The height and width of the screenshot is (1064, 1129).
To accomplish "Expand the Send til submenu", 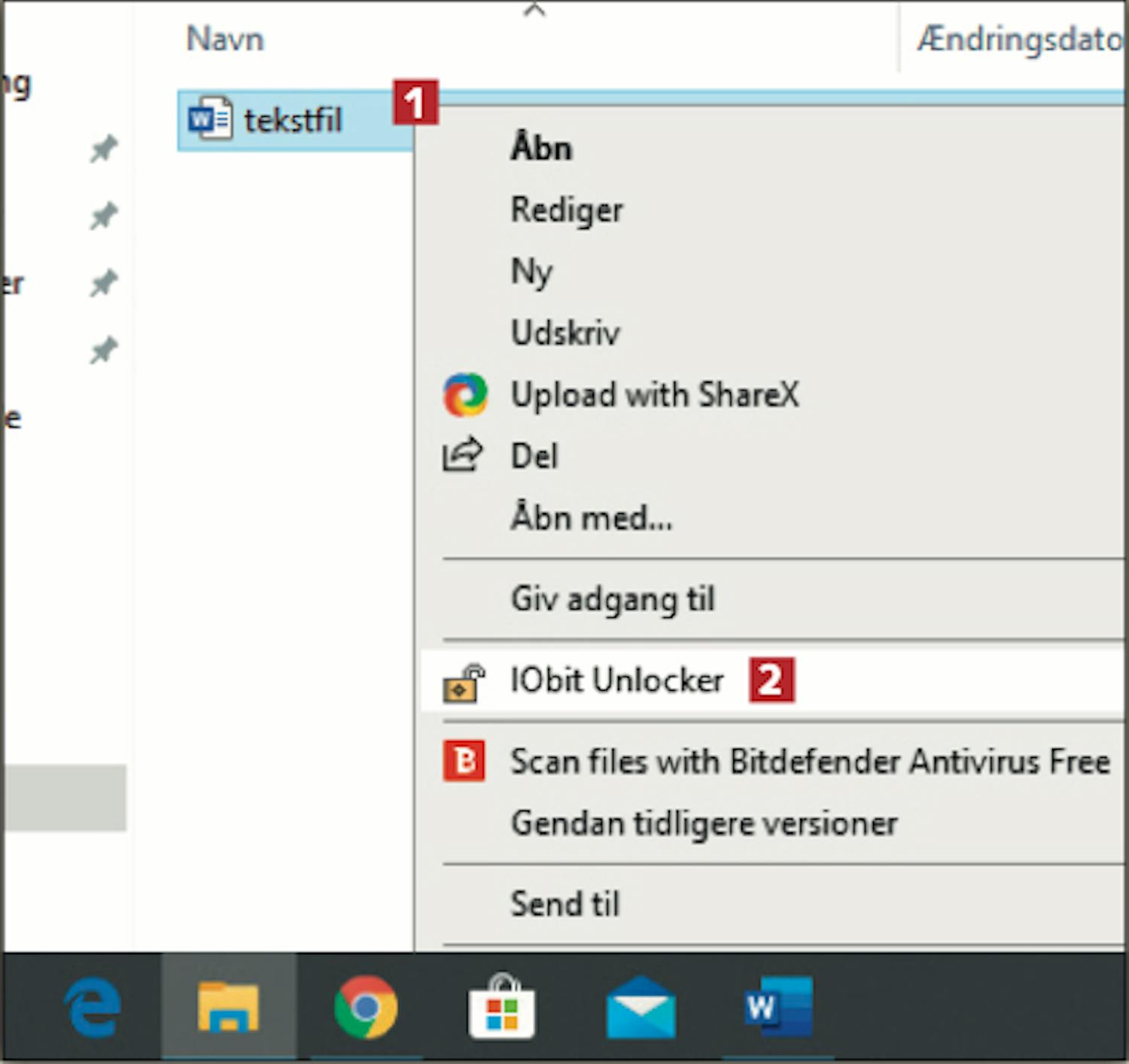I will point(565,904).
